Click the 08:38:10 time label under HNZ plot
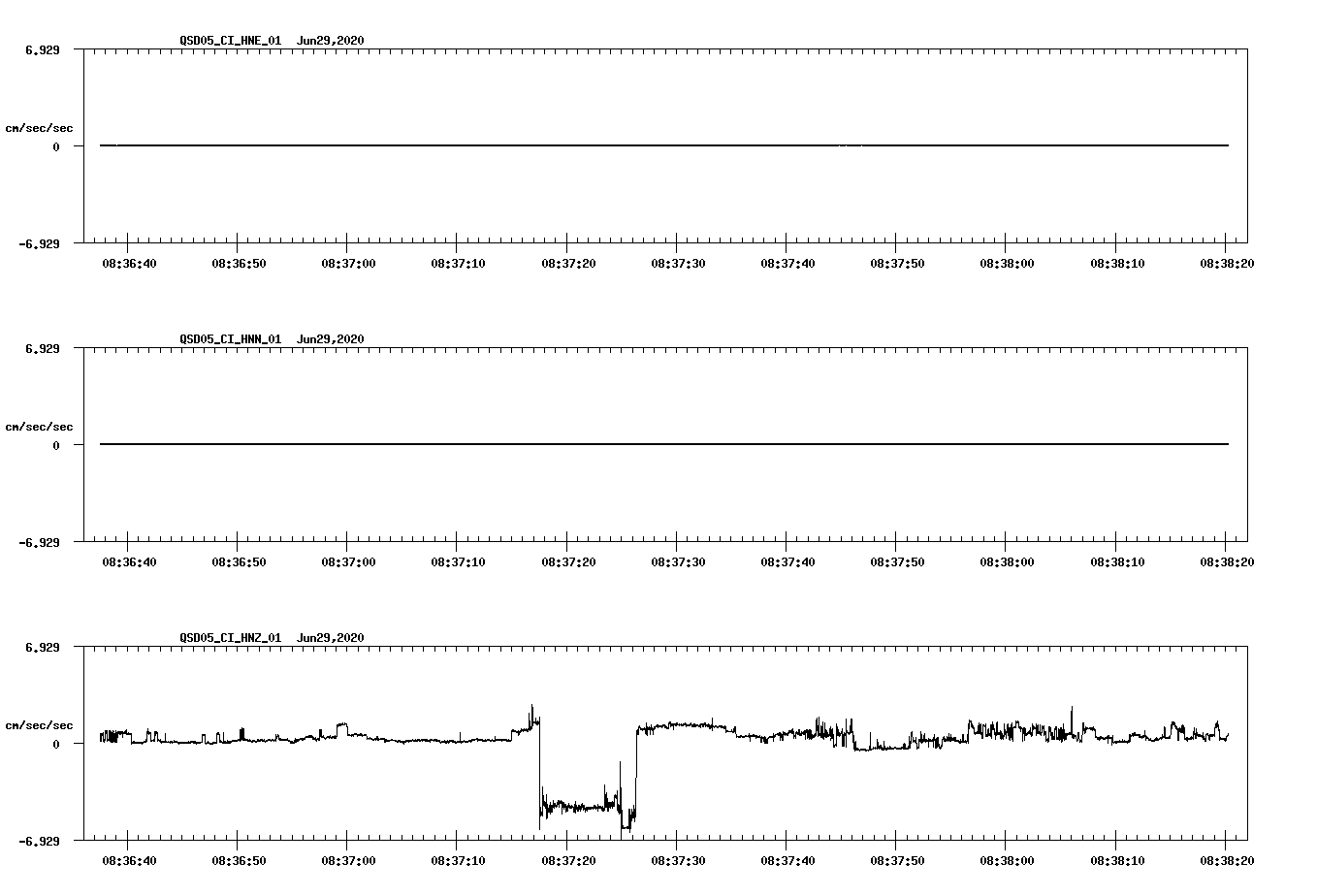This screenshot has height=896, width=1317. pos(1117,861)
